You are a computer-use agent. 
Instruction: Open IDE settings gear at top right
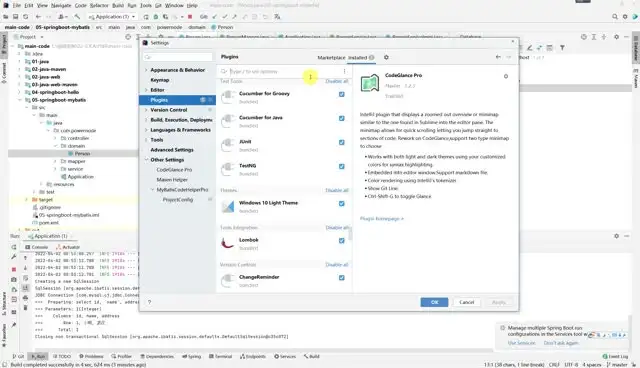click(625, 17)
